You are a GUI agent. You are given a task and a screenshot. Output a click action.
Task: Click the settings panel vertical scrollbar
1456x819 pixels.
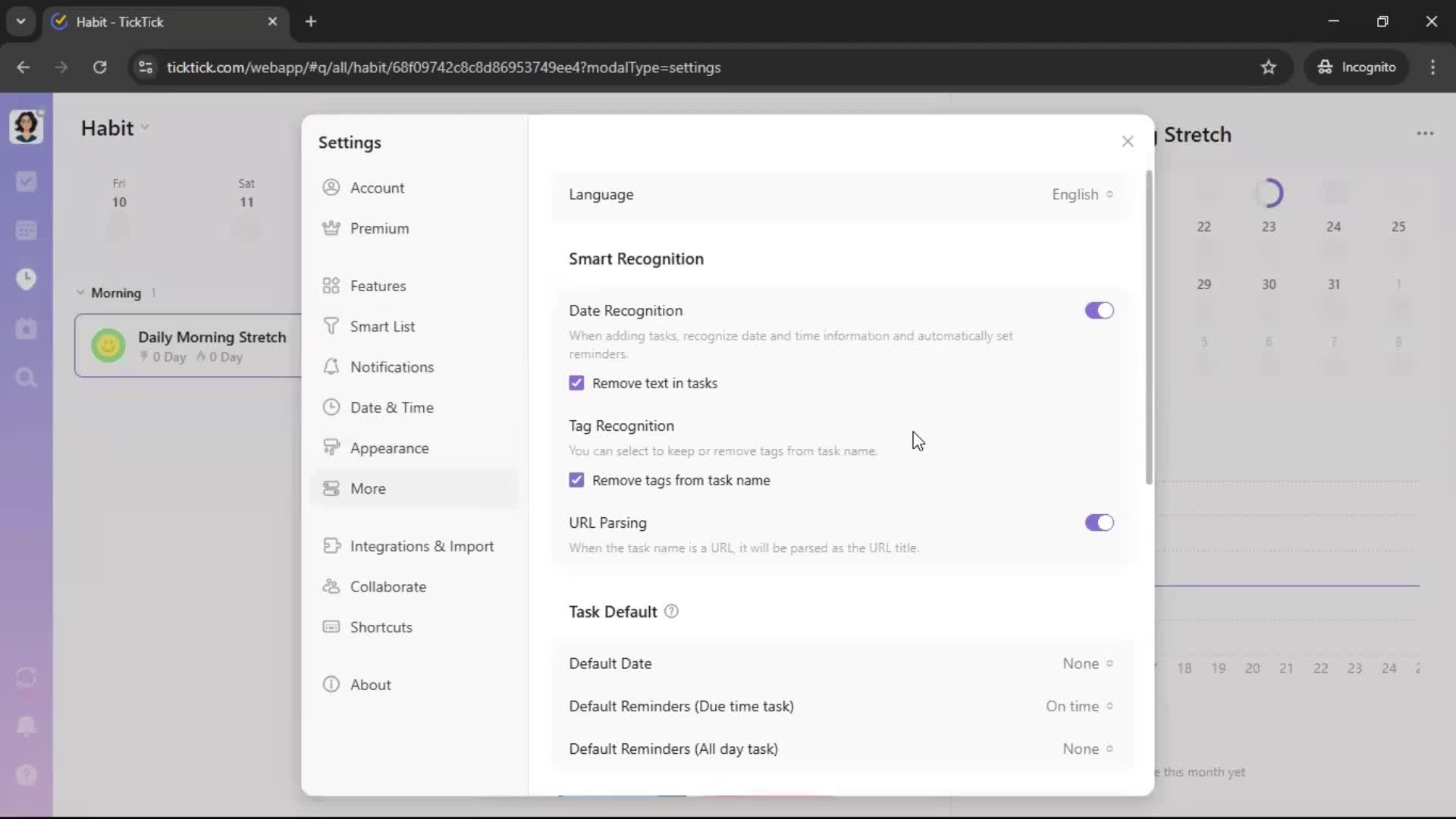[x=1149, y=326]
